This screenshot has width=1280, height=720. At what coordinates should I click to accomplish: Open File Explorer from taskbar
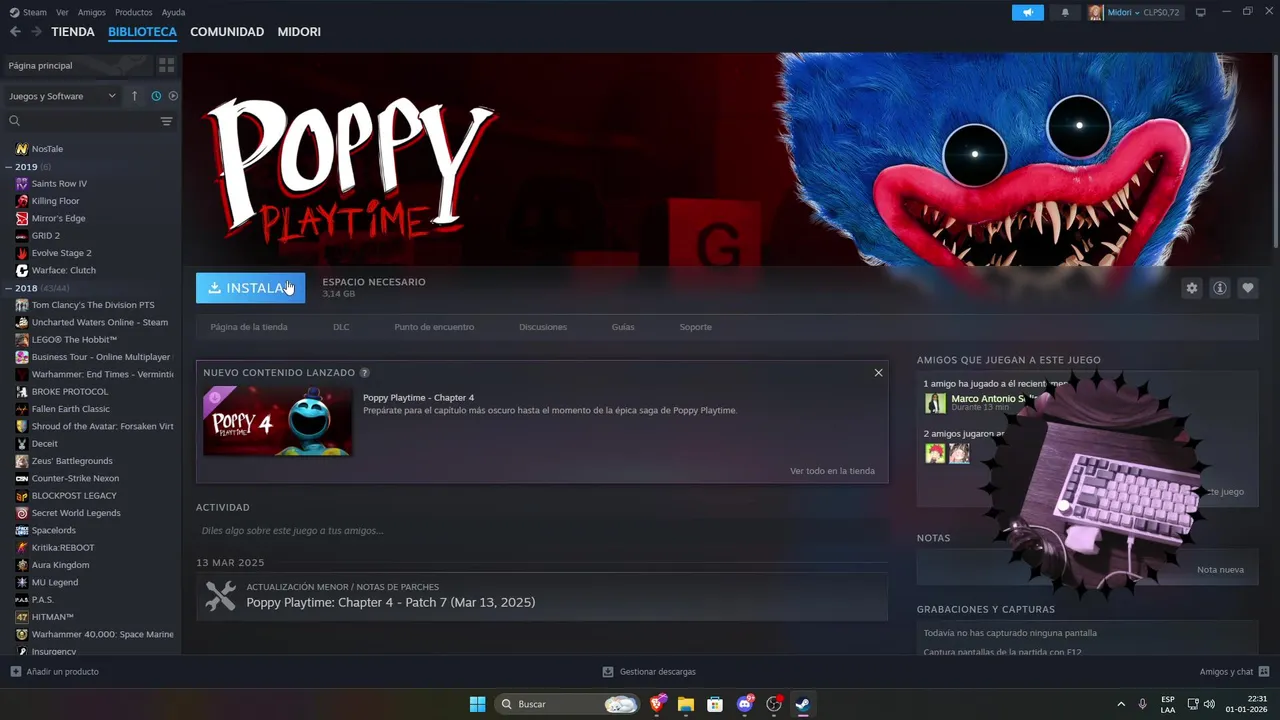coord(686,704)
